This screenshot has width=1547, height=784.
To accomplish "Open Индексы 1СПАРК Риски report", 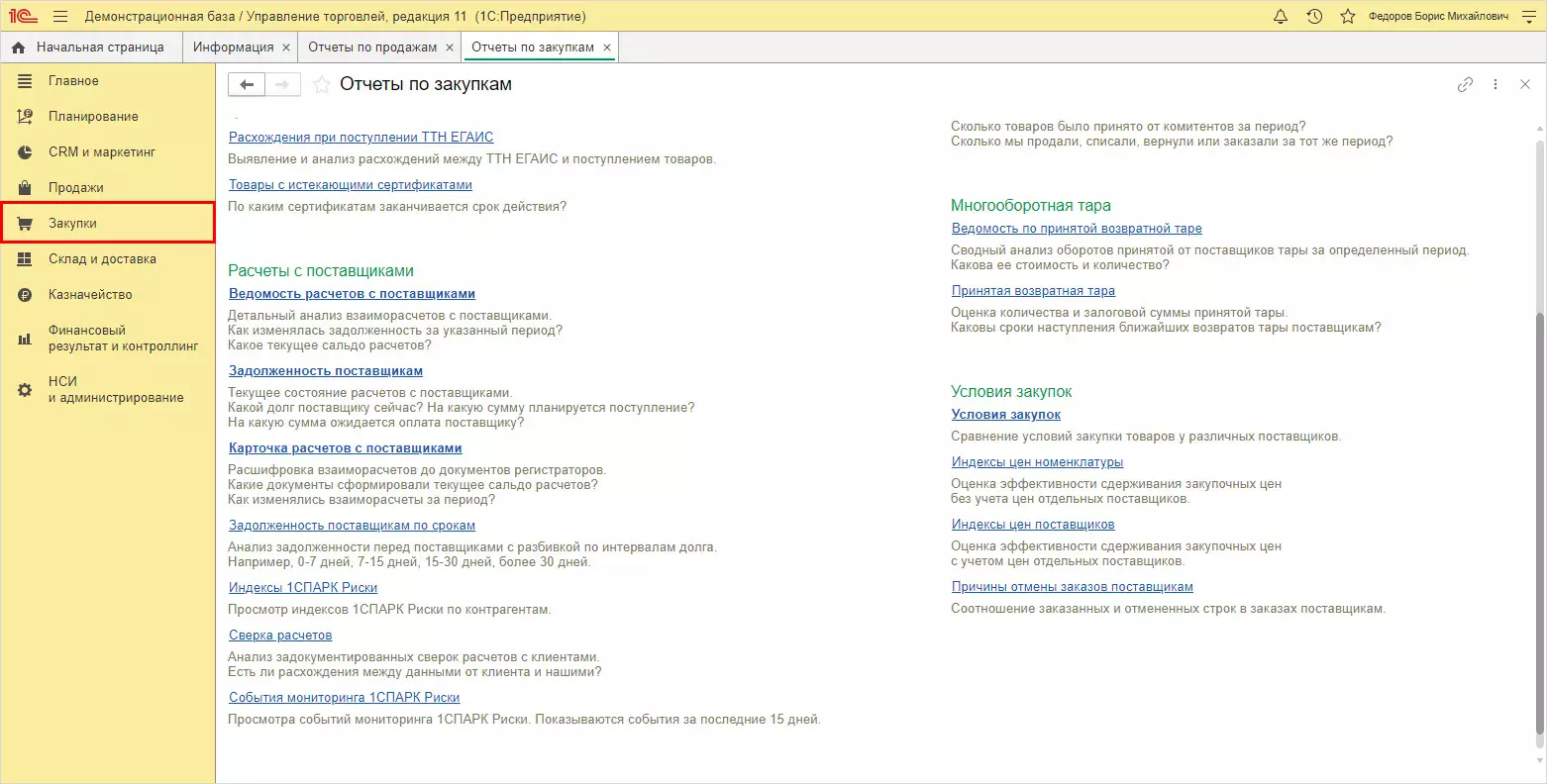I will pos(303,588).
